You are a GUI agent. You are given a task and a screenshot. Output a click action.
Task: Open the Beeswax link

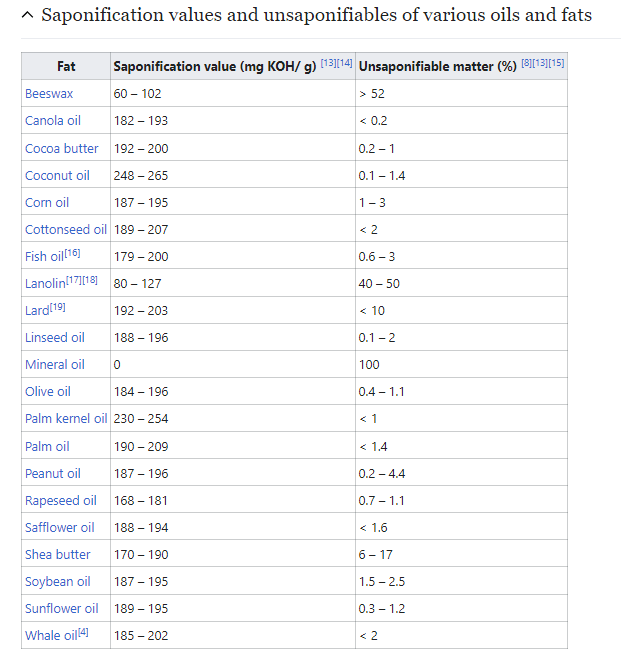click(x=48, y=93)
